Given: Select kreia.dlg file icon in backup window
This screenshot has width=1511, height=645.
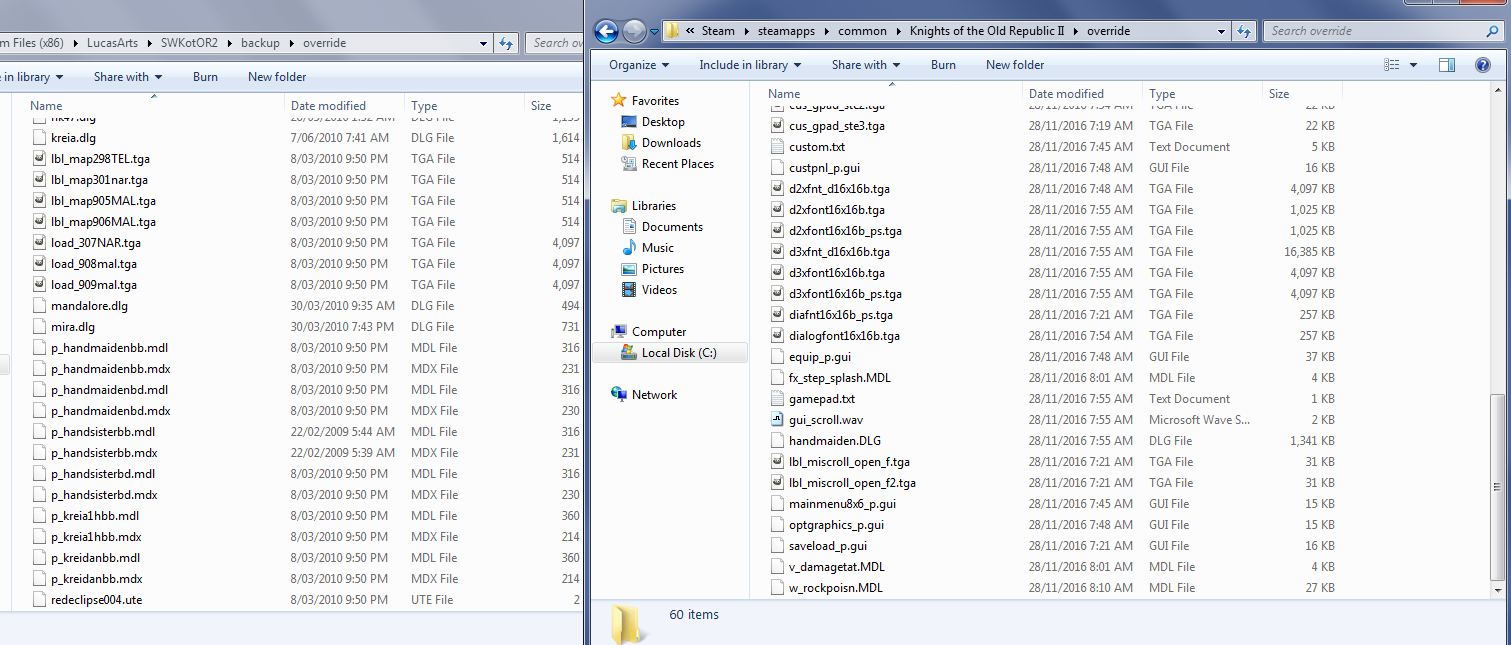Looking at the screenshot, I should coord(40,138).
